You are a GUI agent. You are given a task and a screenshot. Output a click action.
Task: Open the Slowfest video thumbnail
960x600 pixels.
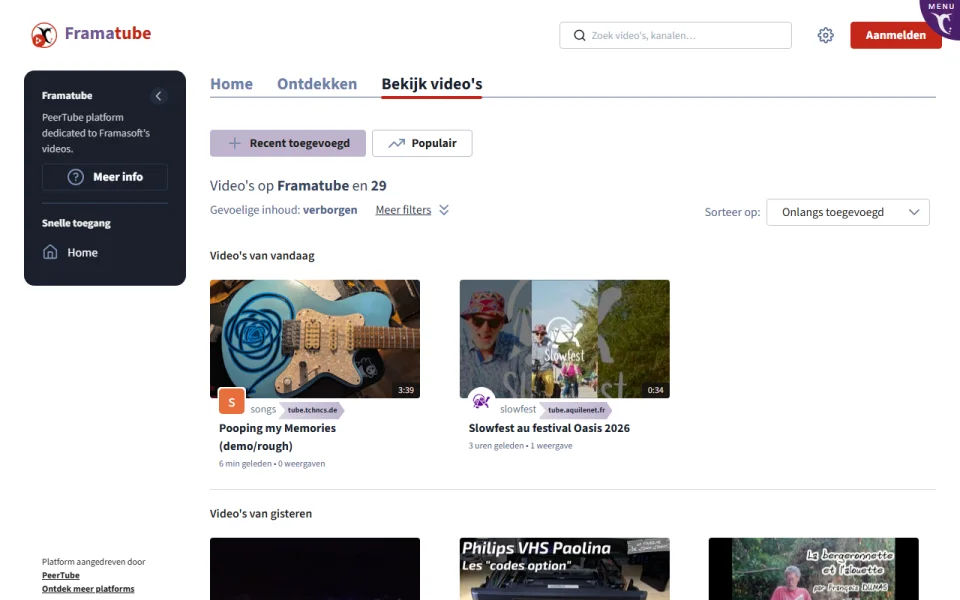[x=564, y=339]
